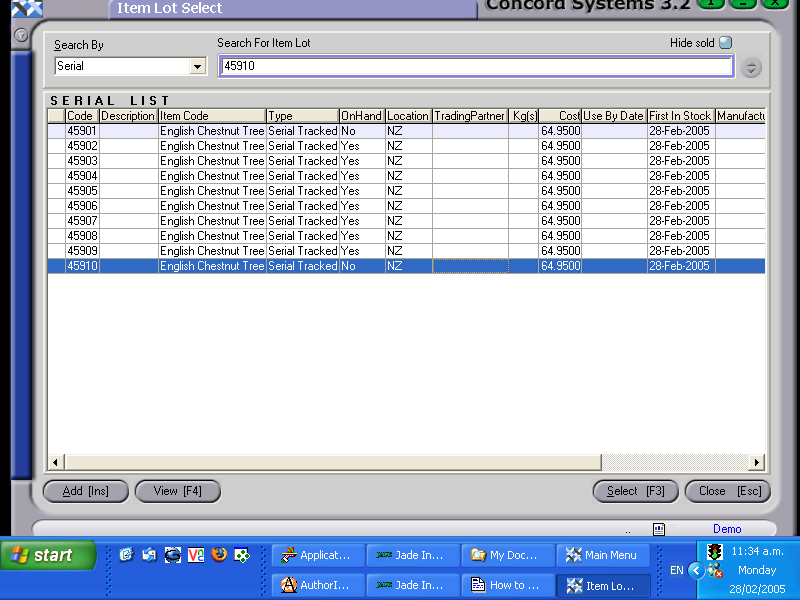Click the system tray icon beside the clock
The width and height of the screenshot is (800, 600).
click(714, 551)
